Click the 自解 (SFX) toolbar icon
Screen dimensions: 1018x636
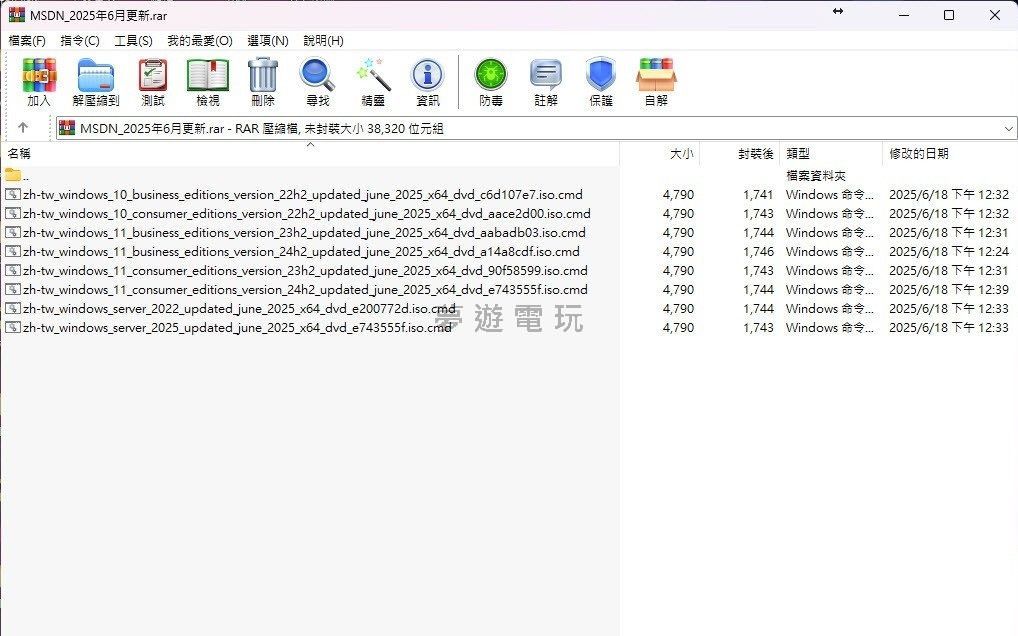(x=656, y=82)
